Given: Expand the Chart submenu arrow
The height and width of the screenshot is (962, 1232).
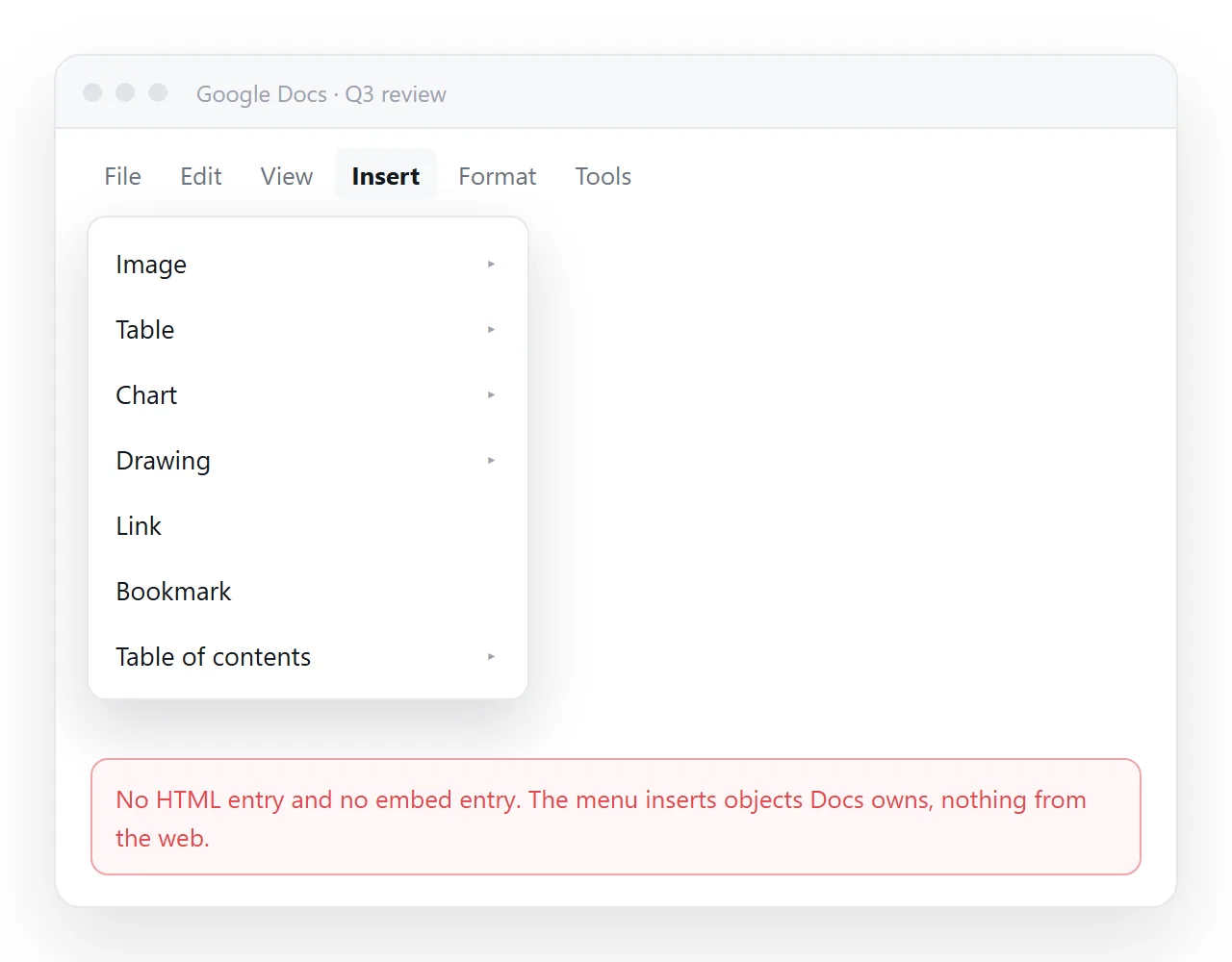Looking at the screenshot, I should coord(491,394).
